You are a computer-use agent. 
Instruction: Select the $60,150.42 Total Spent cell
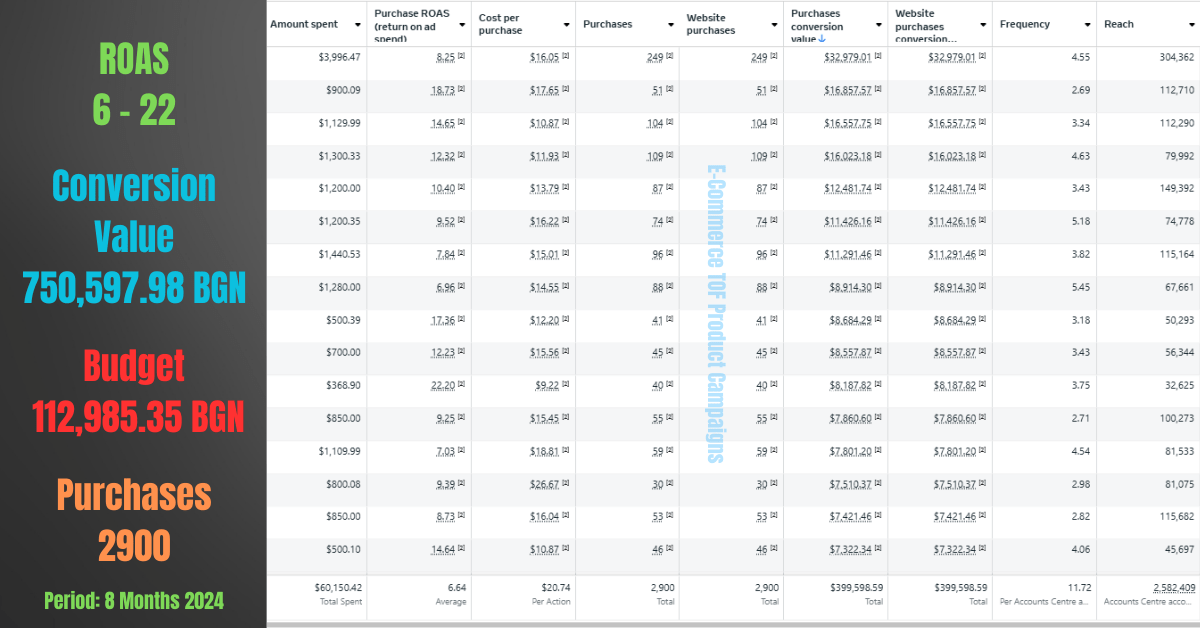click(x=338, y=587)
